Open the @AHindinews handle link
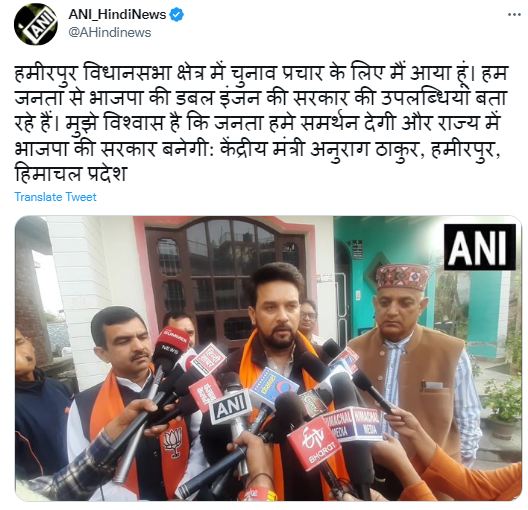Viewport: 528px width, 510px height. (110, 33)
